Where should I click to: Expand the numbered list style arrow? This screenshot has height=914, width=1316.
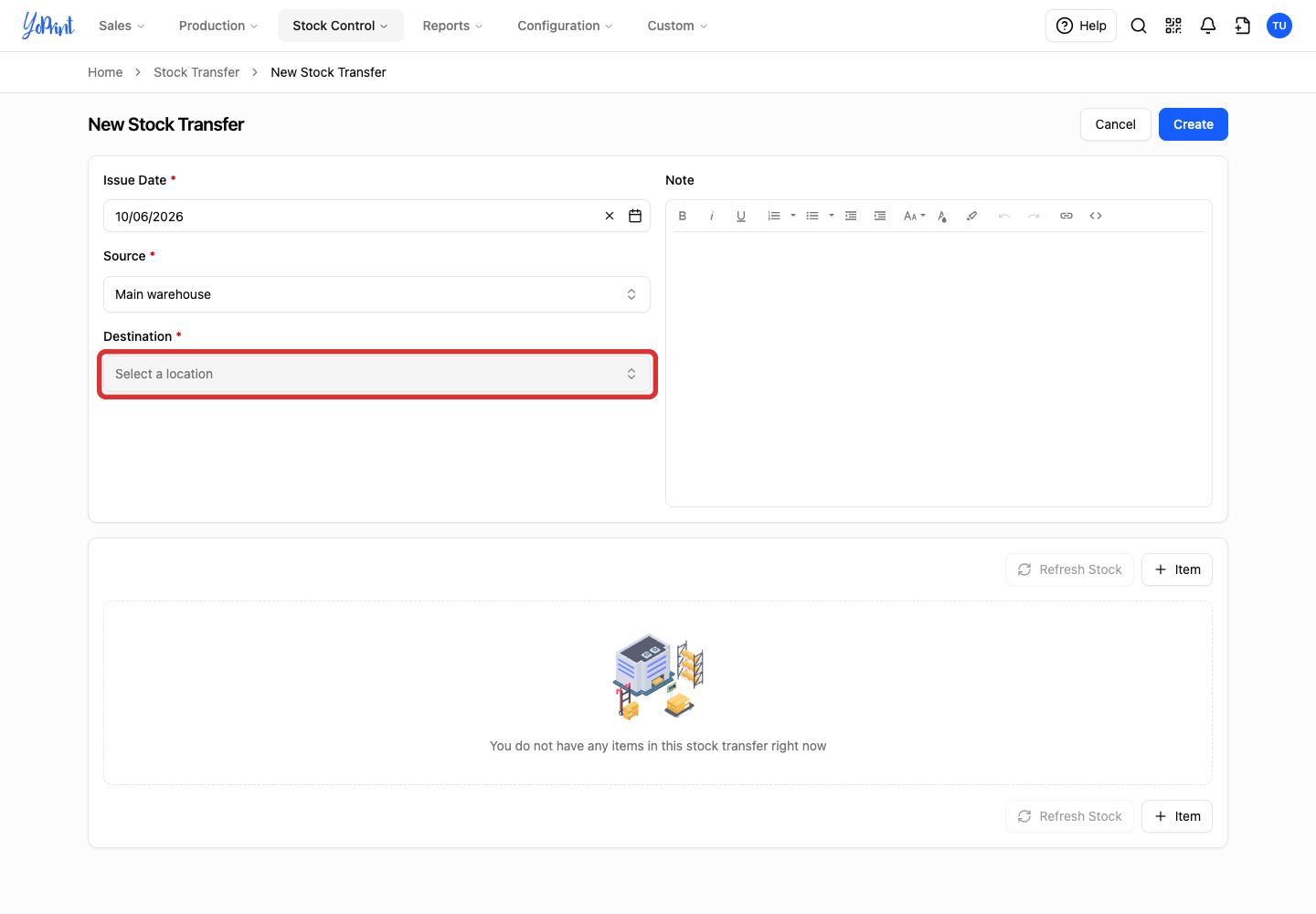coord(793,216)
